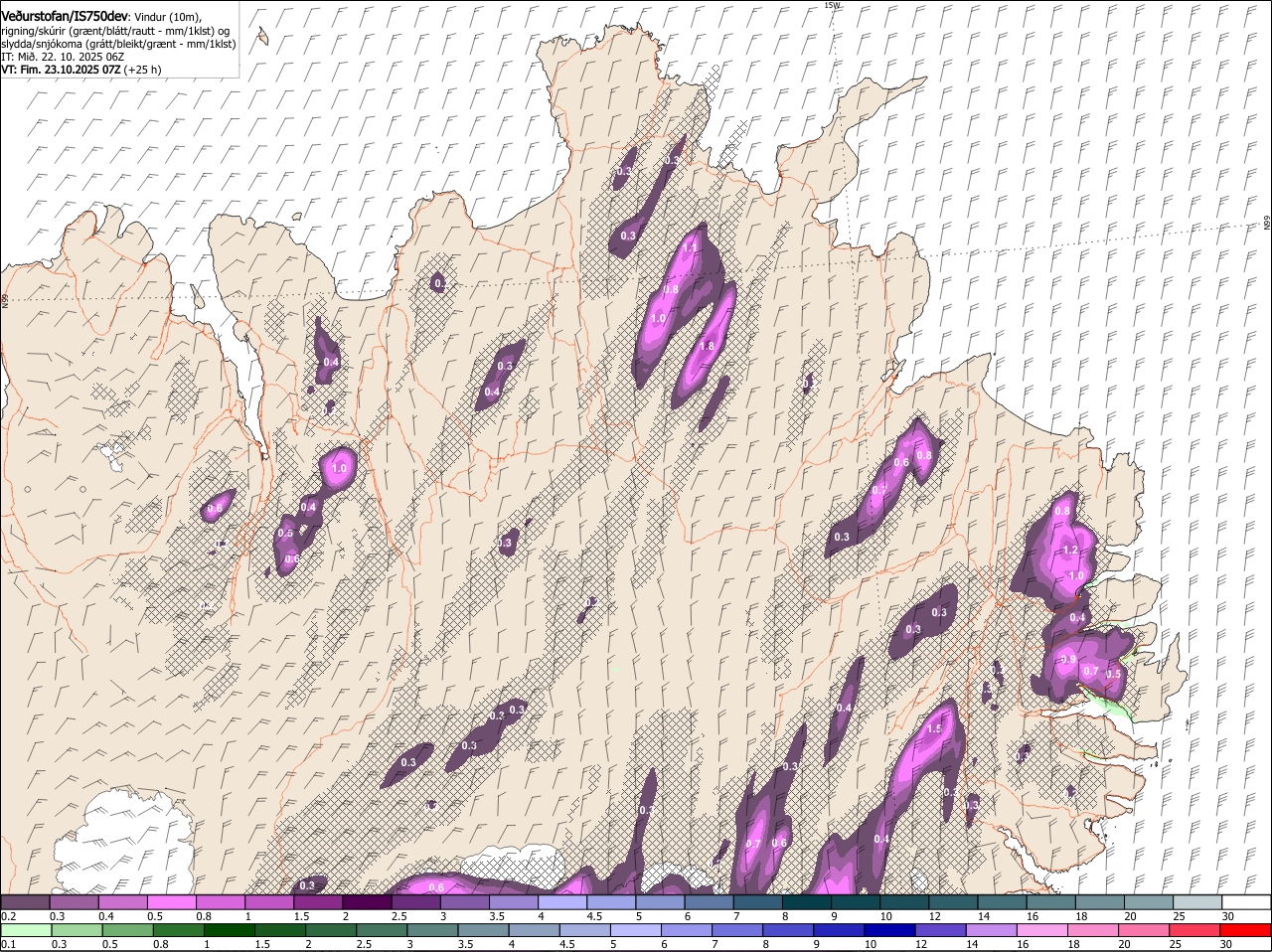The image size is (1272, 952).
Task: Pick lower legend swatch between 3 and 3.5
Action: coord(433,930)
